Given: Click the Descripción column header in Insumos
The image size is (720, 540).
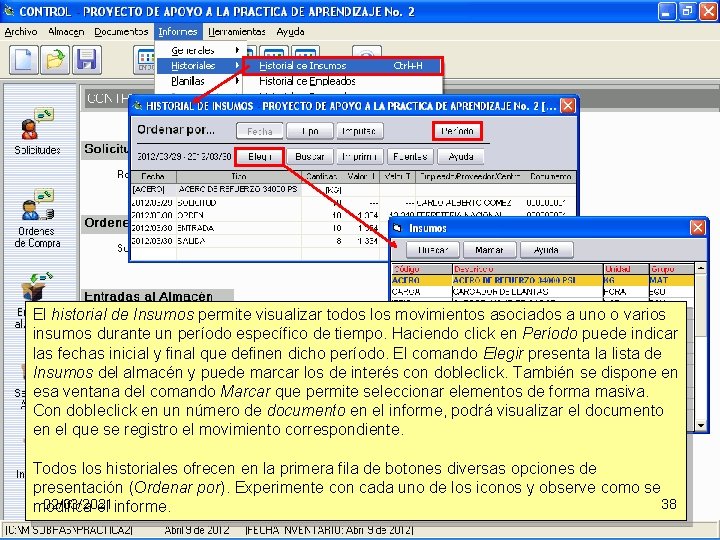Looking at the screenshot, I should (x=528, y=269).
